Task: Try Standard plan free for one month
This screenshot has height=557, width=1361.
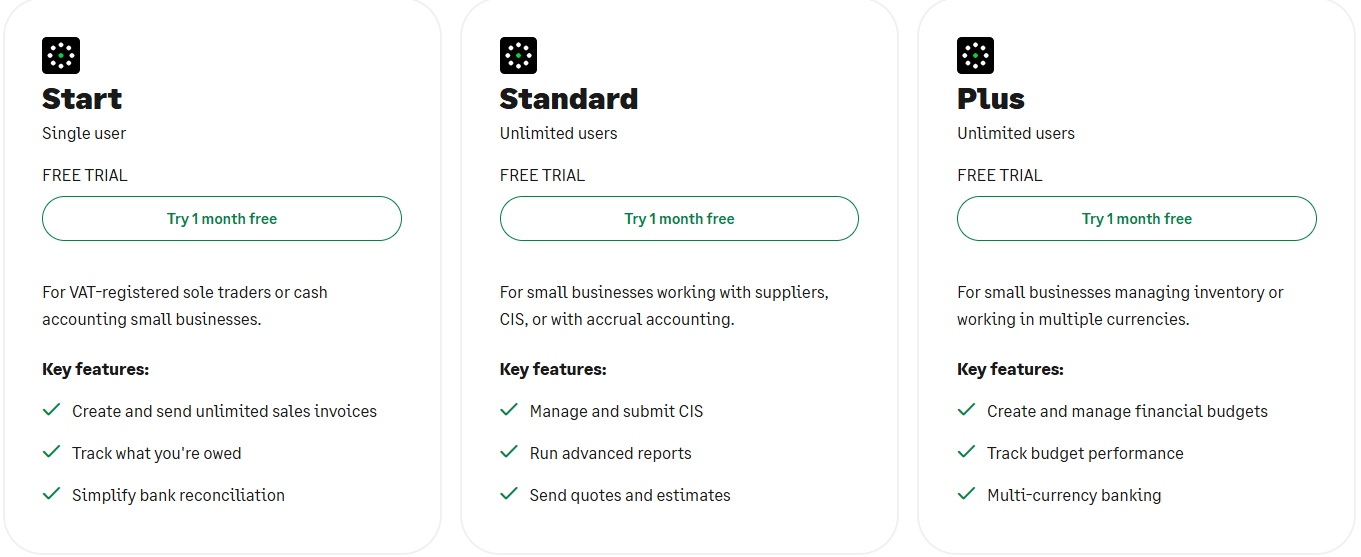Action: 679,219
